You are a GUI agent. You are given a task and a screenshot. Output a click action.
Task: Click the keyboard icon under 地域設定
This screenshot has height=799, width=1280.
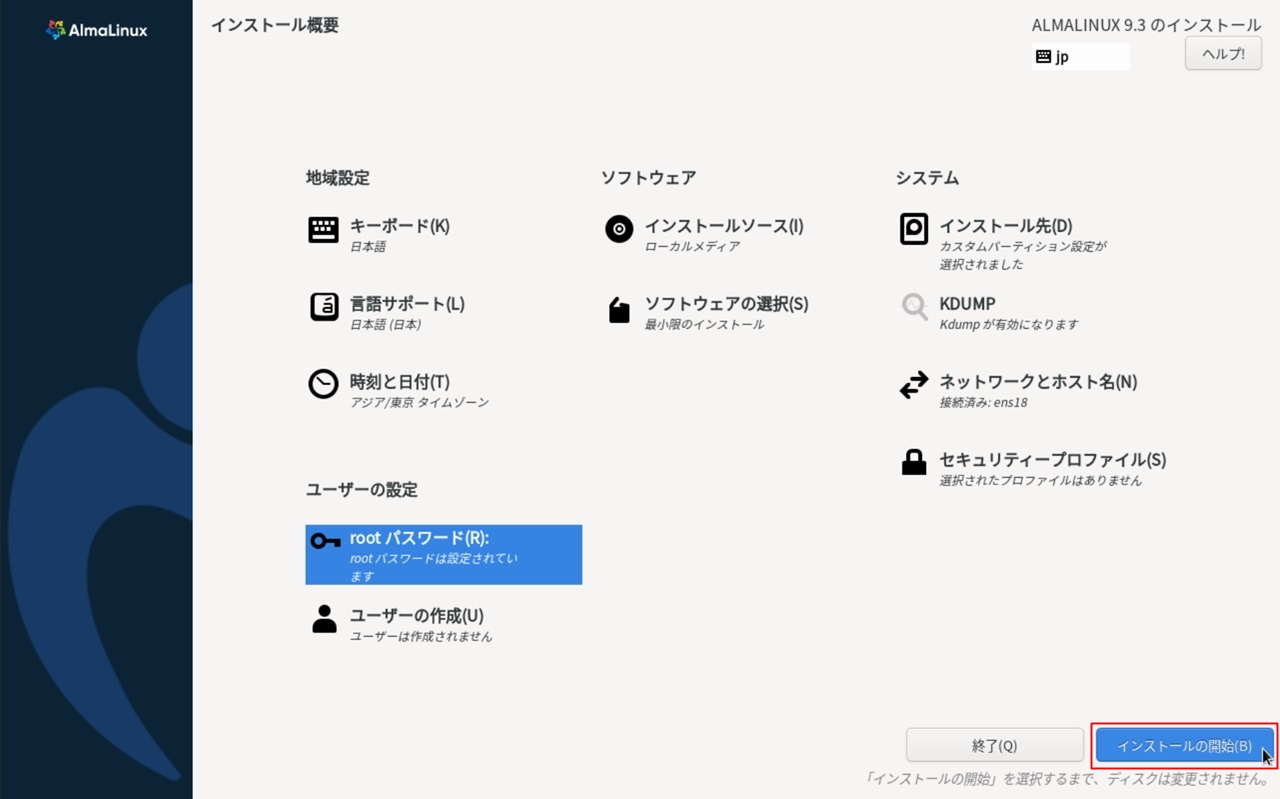pos(323,229)
